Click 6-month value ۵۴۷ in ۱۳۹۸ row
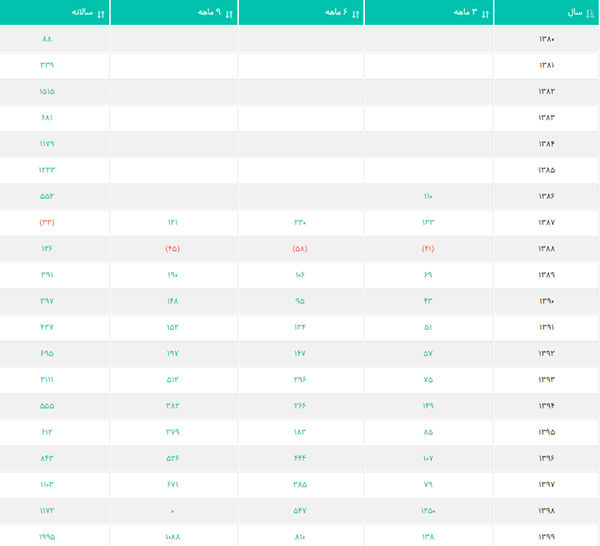The height and width of the screenshot is (546, 600). click(300, 511)
